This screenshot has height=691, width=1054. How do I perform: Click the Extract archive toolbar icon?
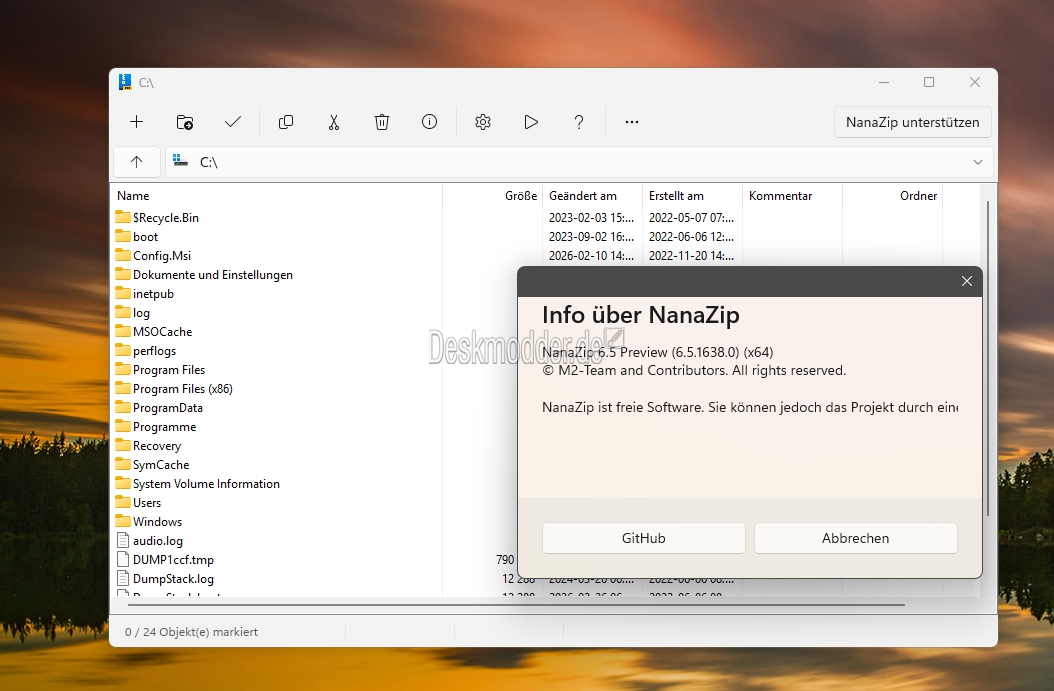pyautogui.click(x=185, y=122)
